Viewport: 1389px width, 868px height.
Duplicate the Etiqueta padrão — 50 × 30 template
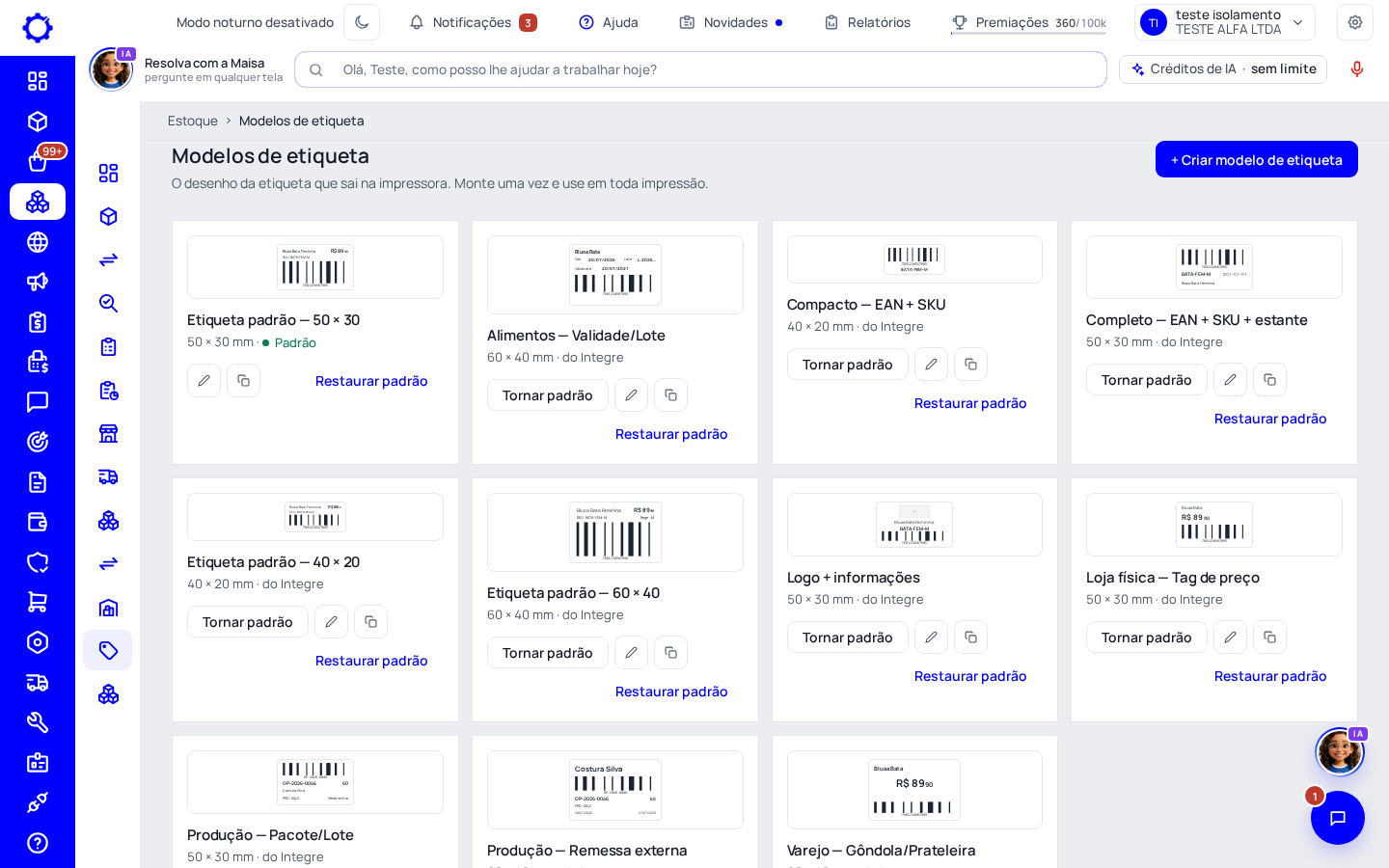coord(243,381)
